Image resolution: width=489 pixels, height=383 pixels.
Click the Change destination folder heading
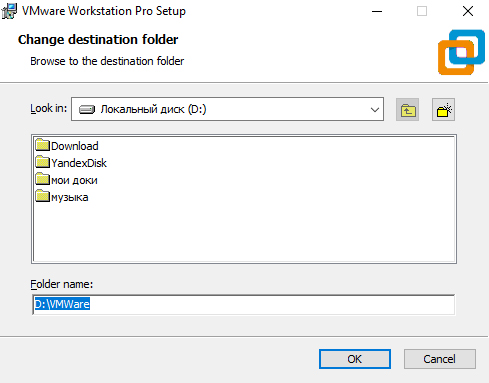click(98, 40)
